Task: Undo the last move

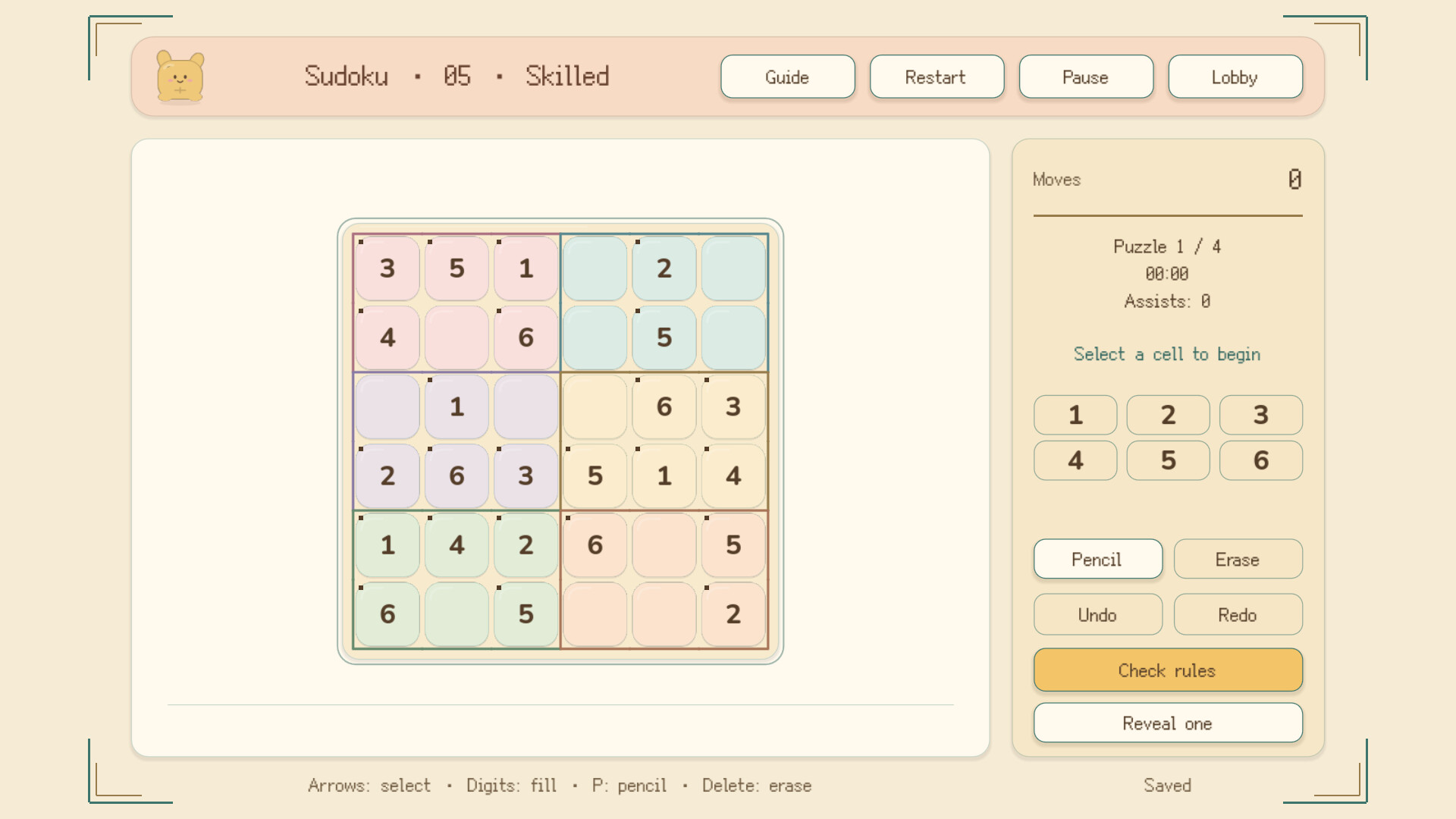Action: click(1097, 614)
